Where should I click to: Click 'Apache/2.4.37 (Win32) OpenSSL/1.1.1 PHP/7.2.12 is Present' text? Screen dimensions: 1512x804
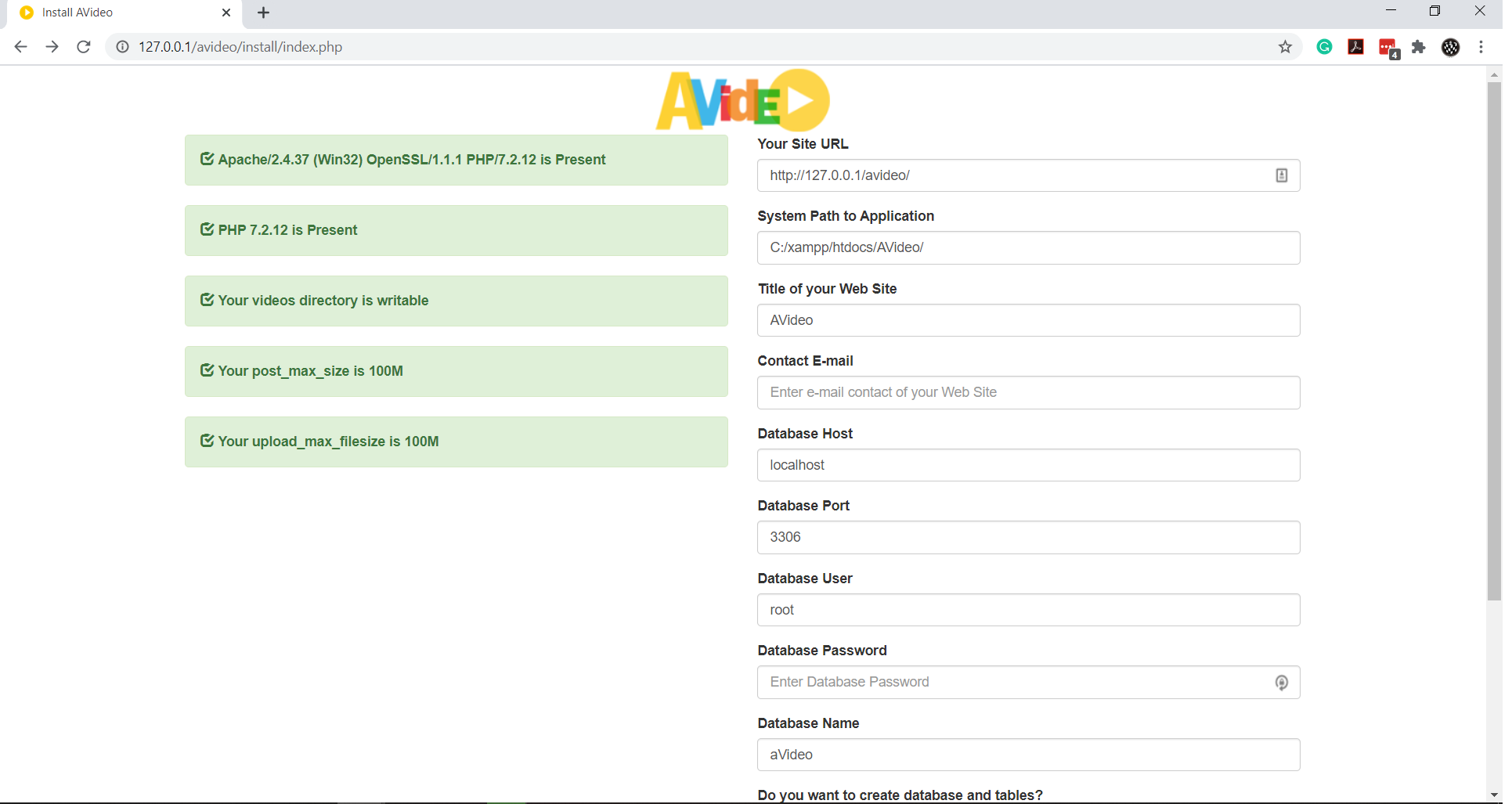click(412, 160)
